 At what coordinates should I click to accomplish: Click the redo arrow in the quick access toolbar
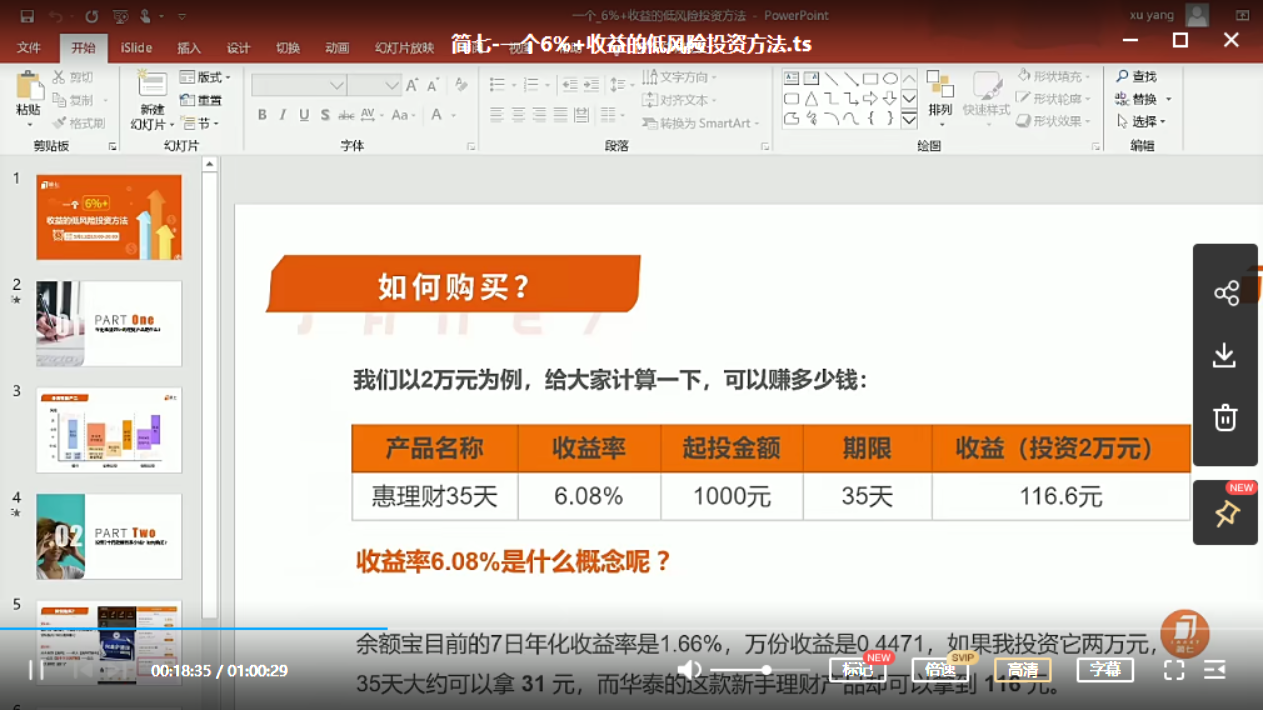pos(91,16)
